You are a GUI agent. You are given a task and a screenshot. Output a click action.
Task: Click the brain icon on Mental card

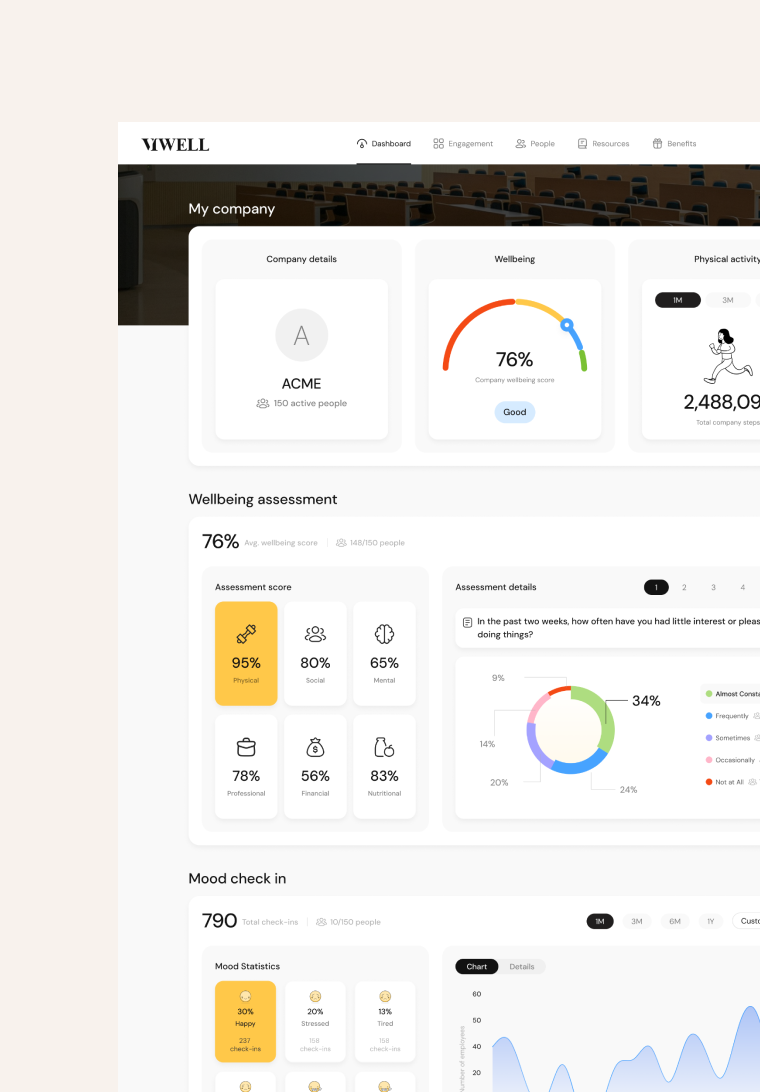tap(385, 634)
